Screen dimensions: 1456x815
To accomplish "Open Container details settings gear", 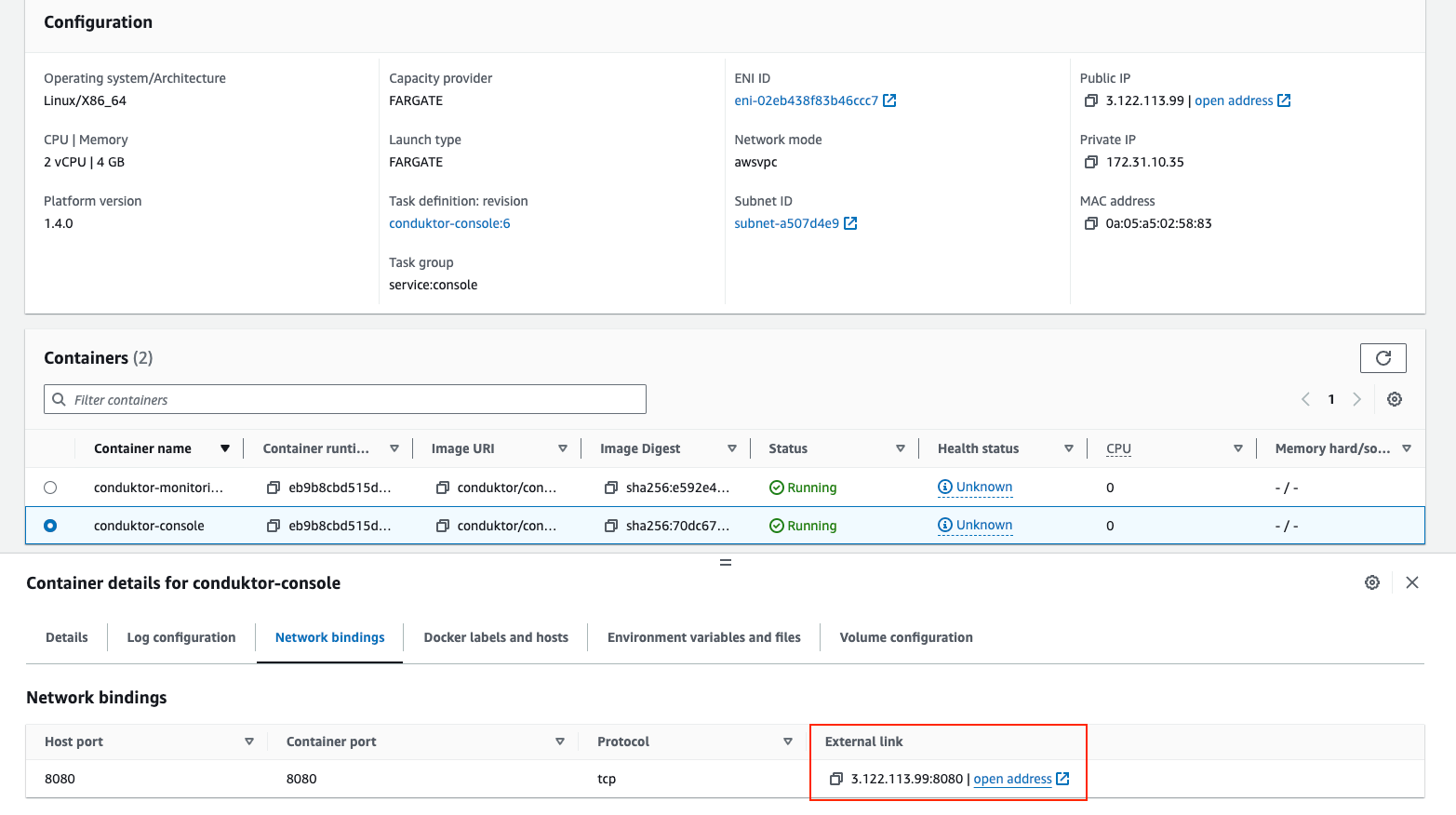I will tap(1371, 581).
